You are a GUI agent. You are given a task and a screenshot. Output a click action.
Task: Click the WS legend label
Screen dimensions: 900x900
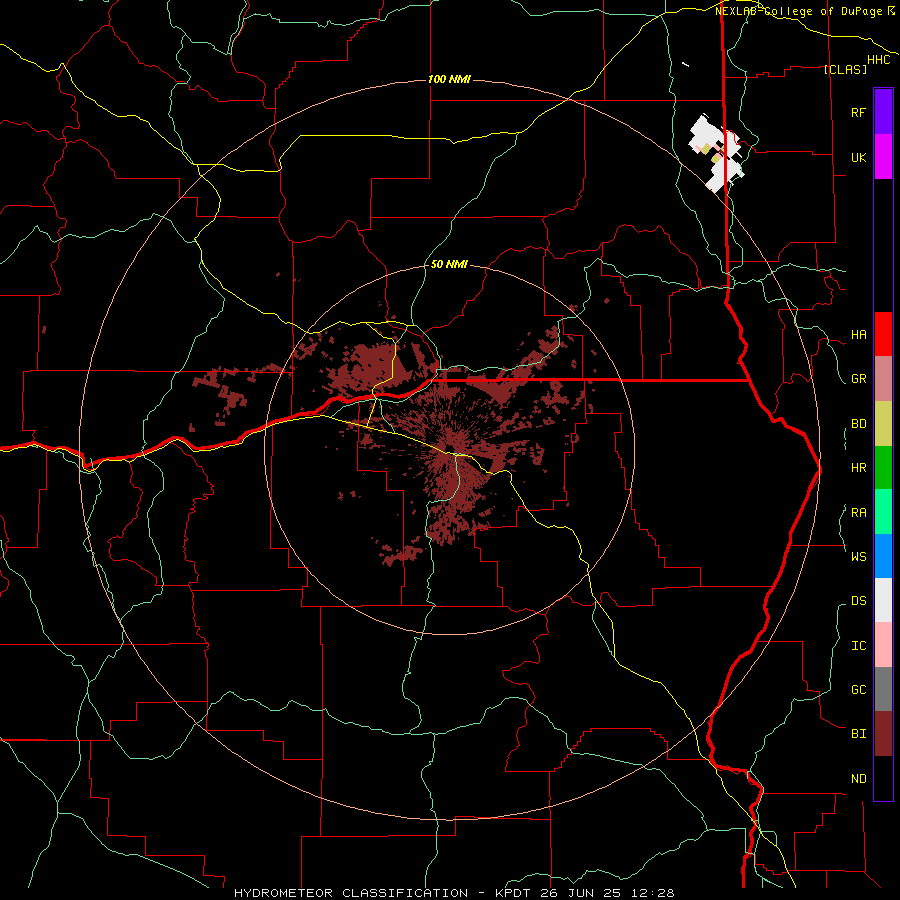858,557
